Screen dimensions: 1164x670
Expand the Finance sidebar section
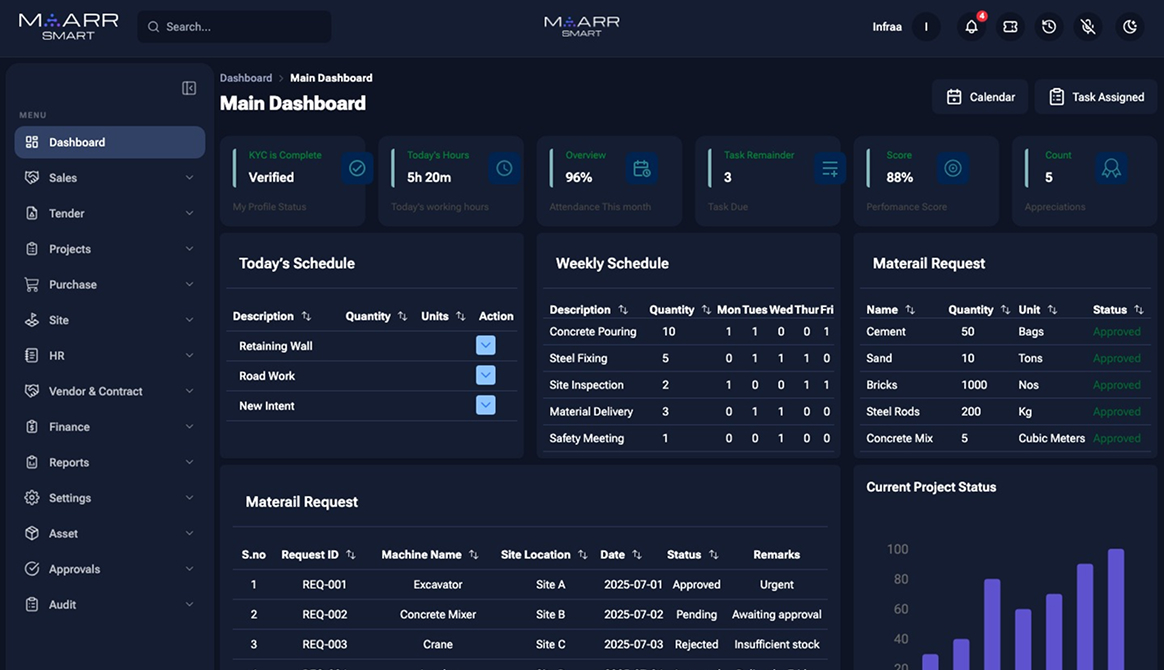point(110,427)
